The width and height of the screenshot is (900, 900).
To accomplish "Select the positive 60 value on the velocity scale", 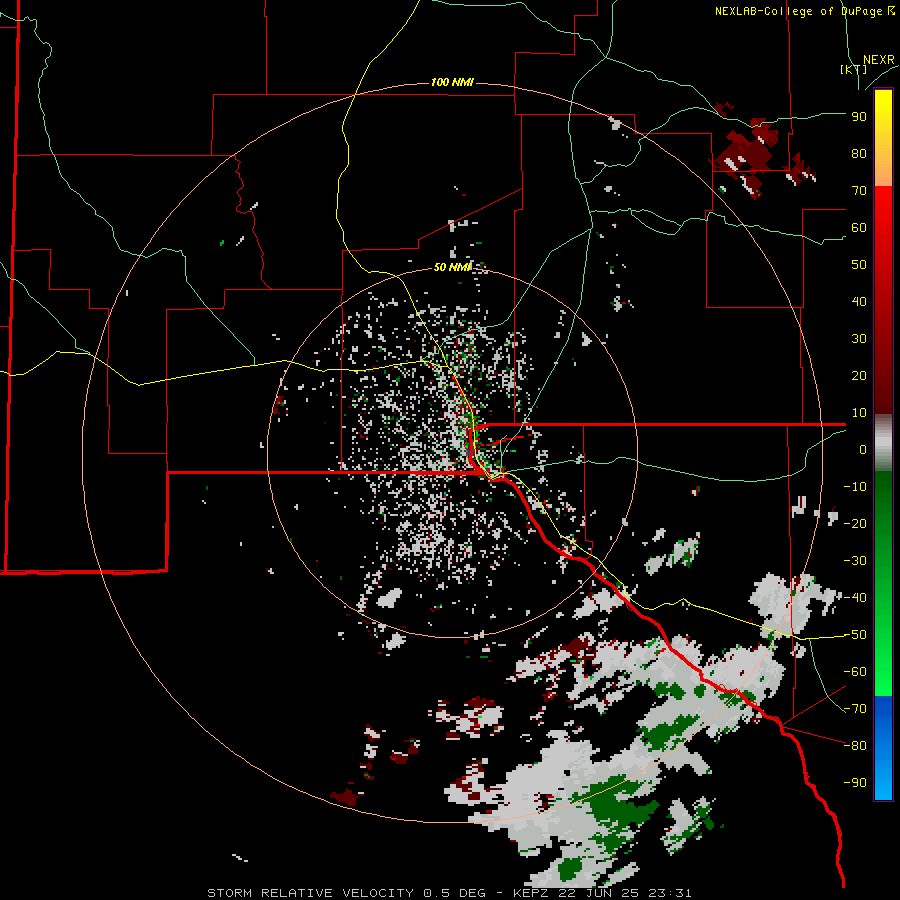I will pos(859,228).
